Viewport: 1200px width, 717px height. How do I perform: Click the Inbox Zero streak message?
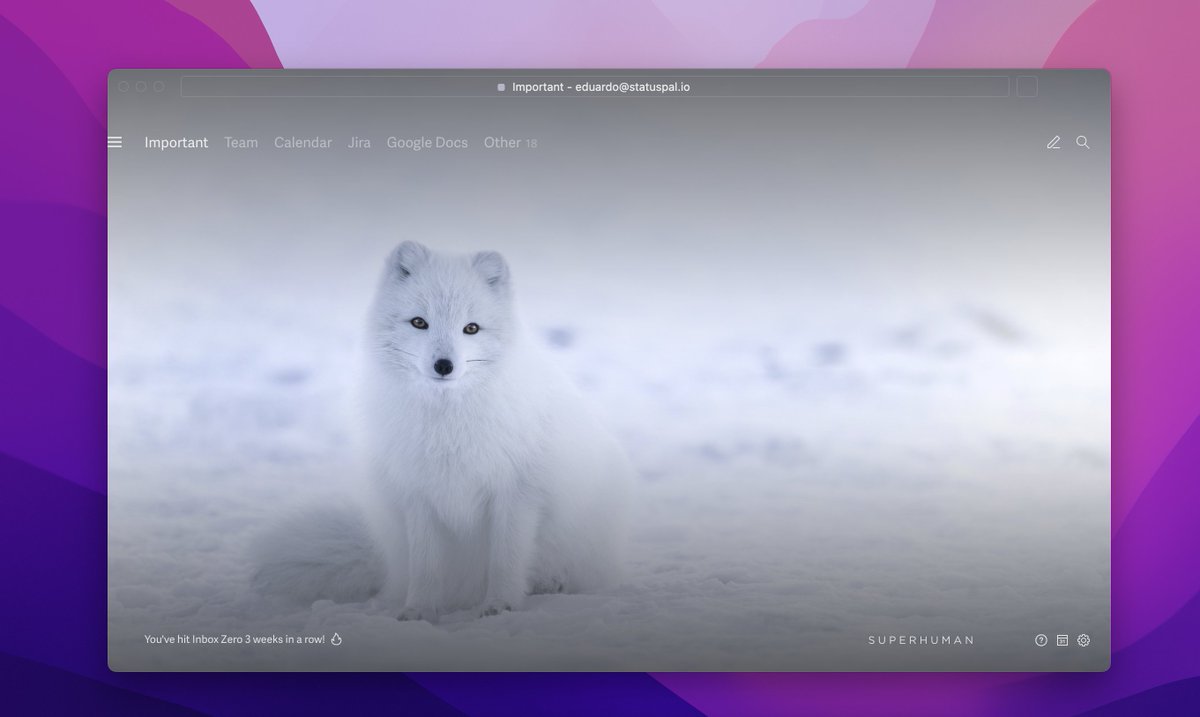click(235, 638)
